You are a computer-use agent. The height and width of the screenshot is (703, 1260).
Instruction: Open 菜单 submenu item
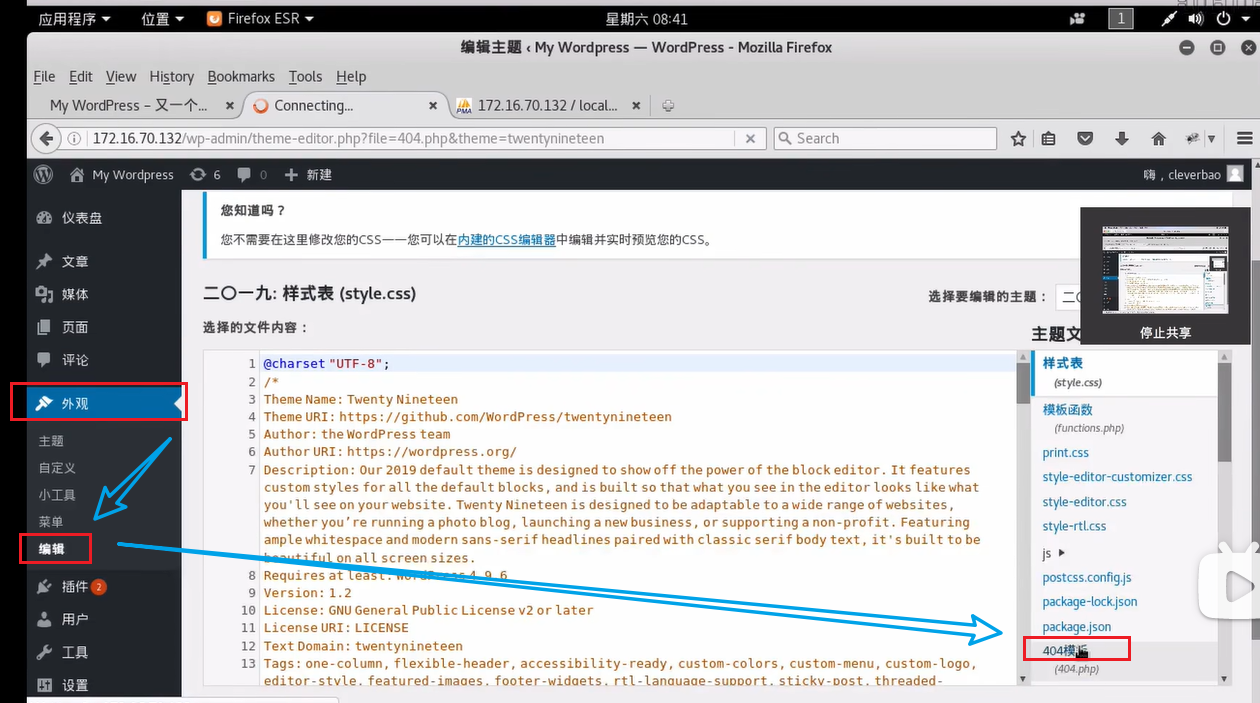click(x=51, y=522)
